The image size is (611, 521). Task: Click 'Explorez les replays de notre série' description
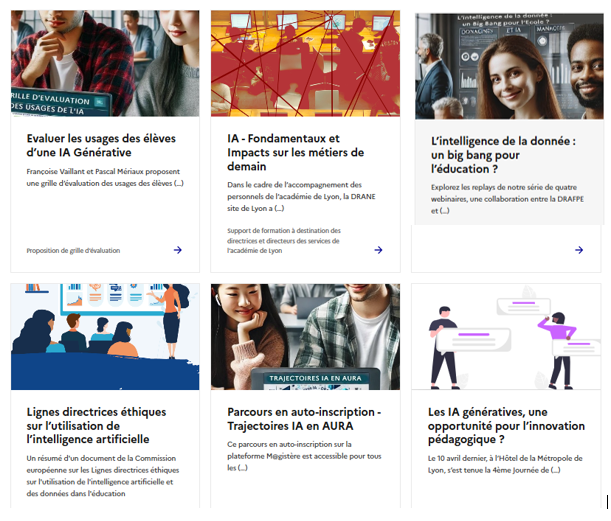tap(503, 198)
